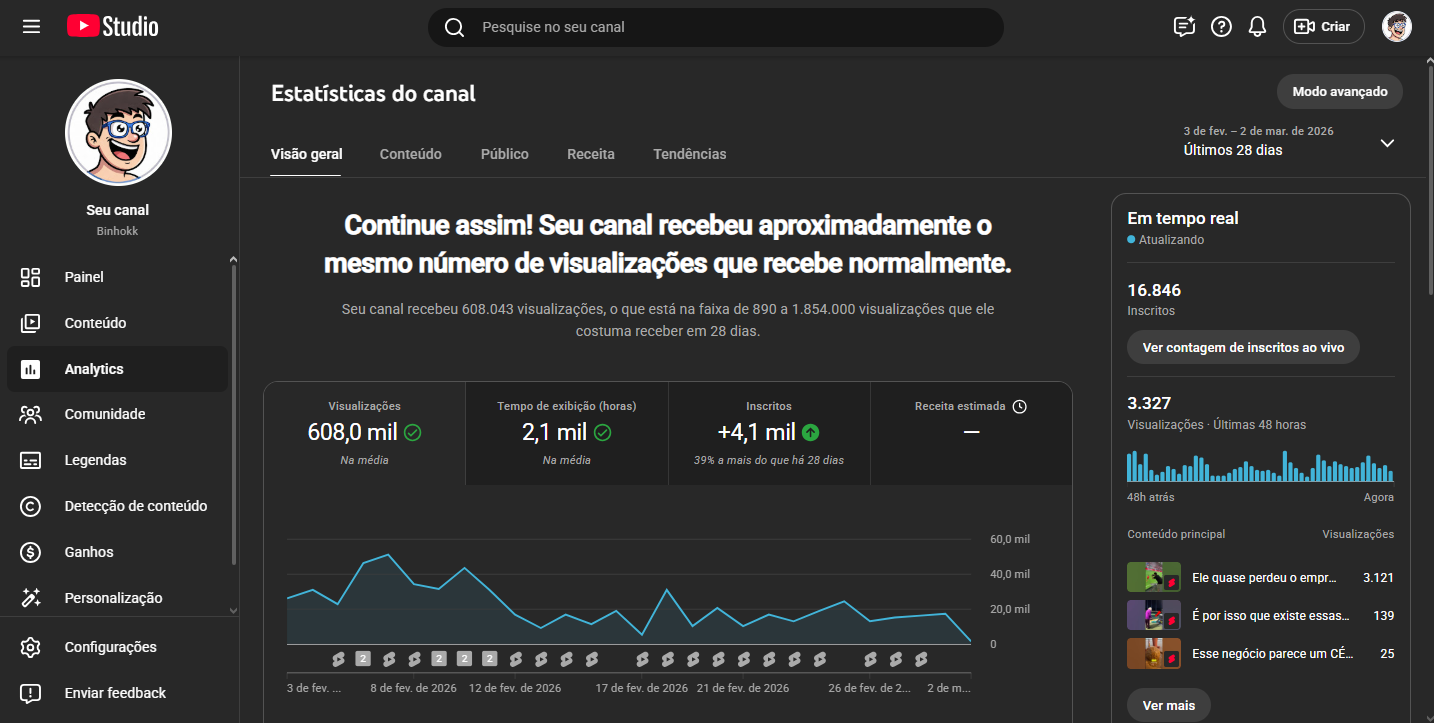Click thumbnail of the video with 3.121 views
Screen dimensions: 1434x723
(1154, 577)
